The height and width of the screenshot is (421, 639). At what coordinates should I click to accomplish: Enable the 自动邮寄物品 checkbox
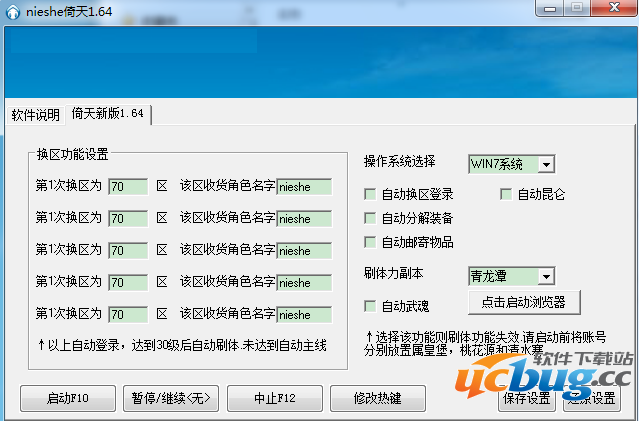(x=371, y=242)
